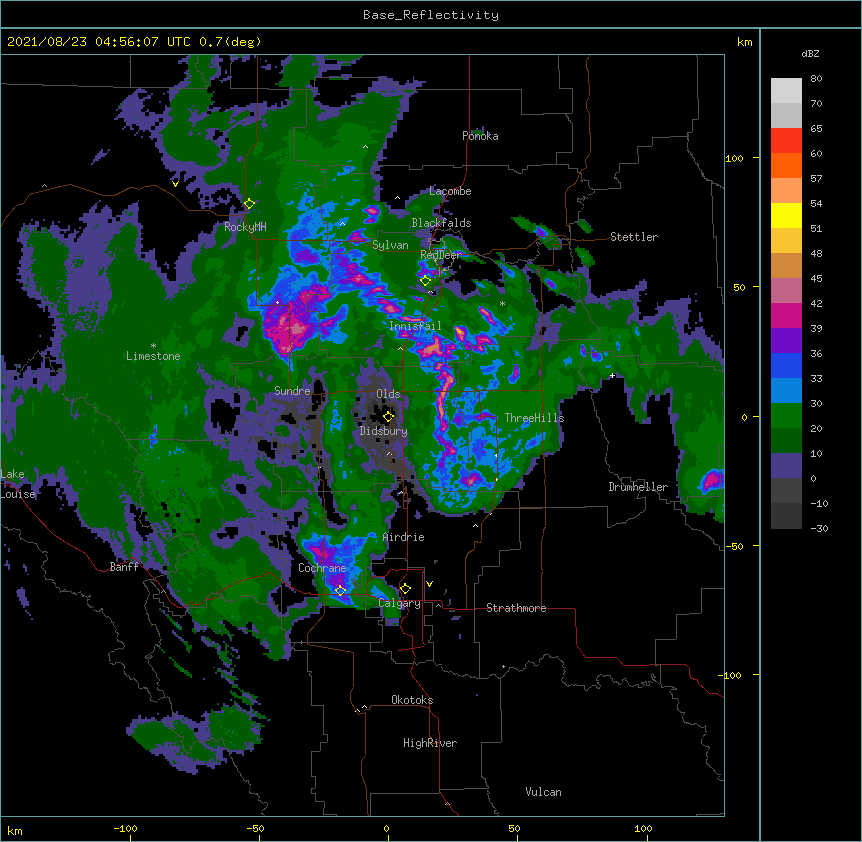Image resolution: width=862 pixels, height=842 pixels.
Task: Click the 100 tick on the vertical axis
Action: (734, 159)
